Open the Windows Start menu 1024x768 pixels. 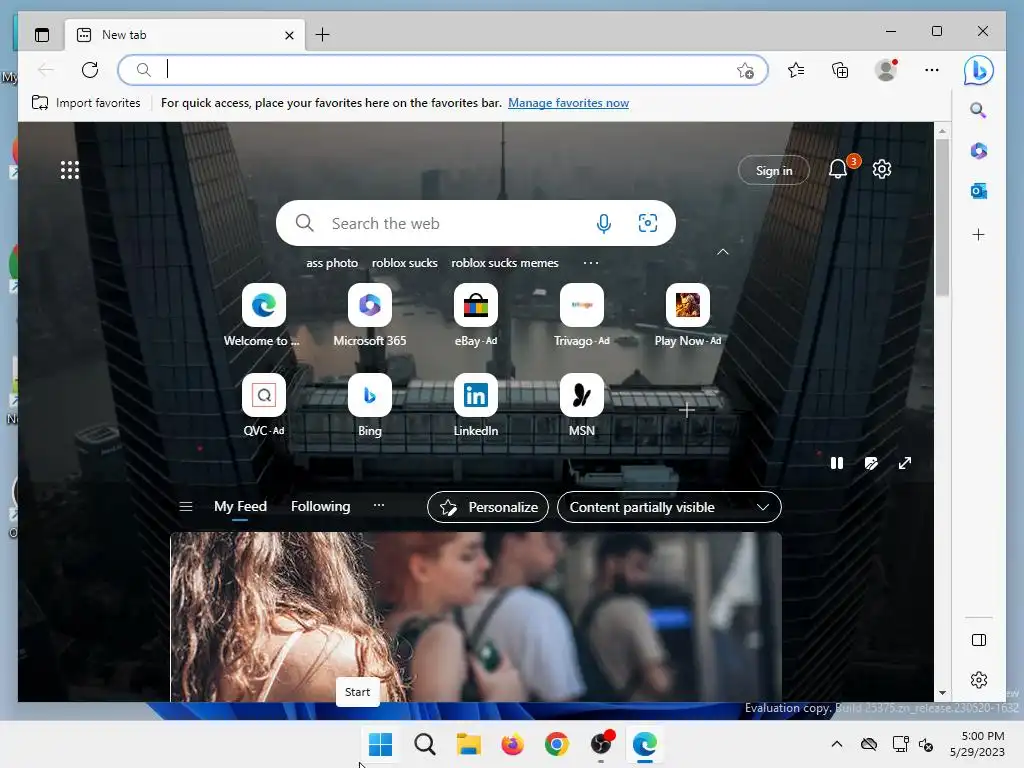click(x=380, y=744)
